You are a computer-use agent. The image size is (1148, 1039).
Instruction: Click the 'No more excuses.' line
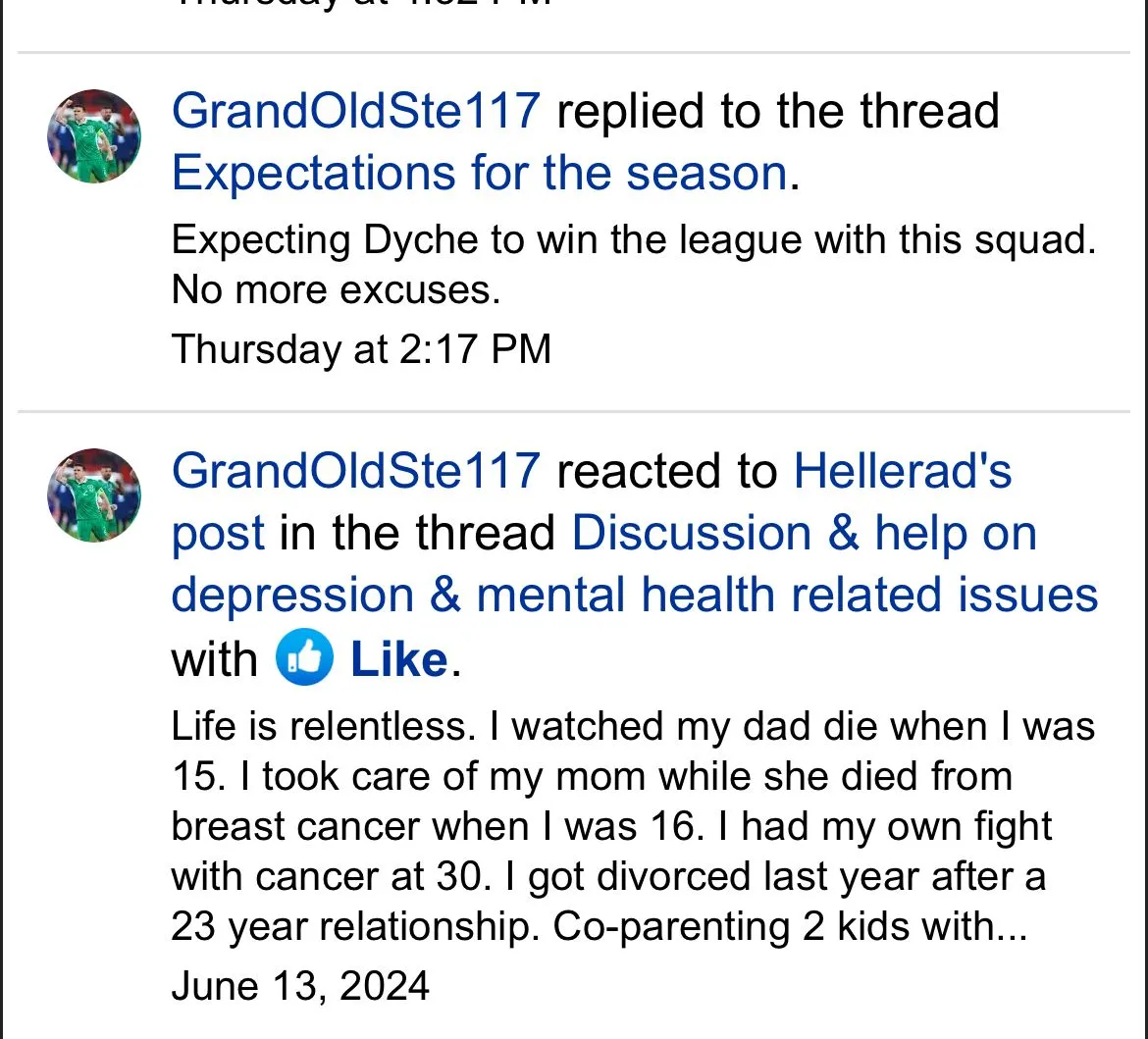[336, 290]
